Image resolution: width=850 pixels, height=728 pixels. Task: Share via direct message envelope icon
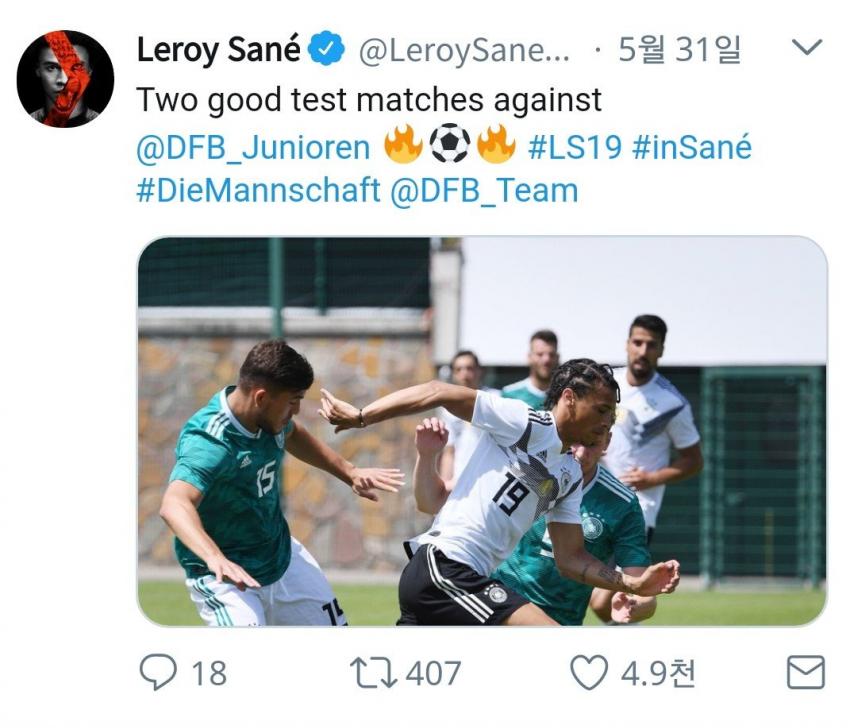[x=806, y=672]
